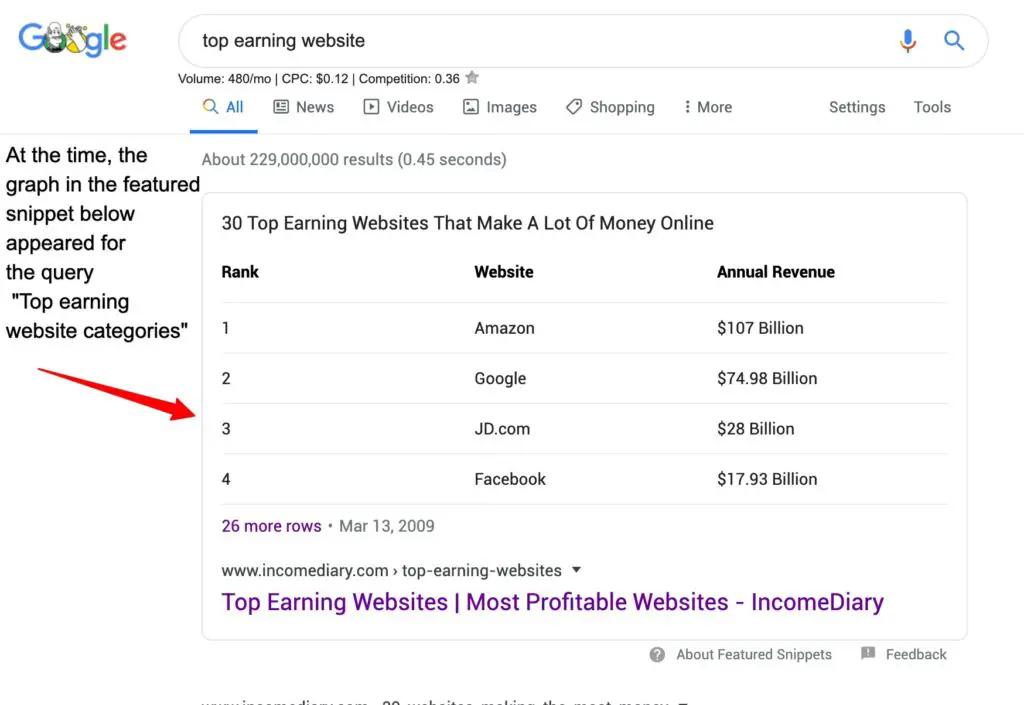Click the Facebook table cell

(509, 479)
